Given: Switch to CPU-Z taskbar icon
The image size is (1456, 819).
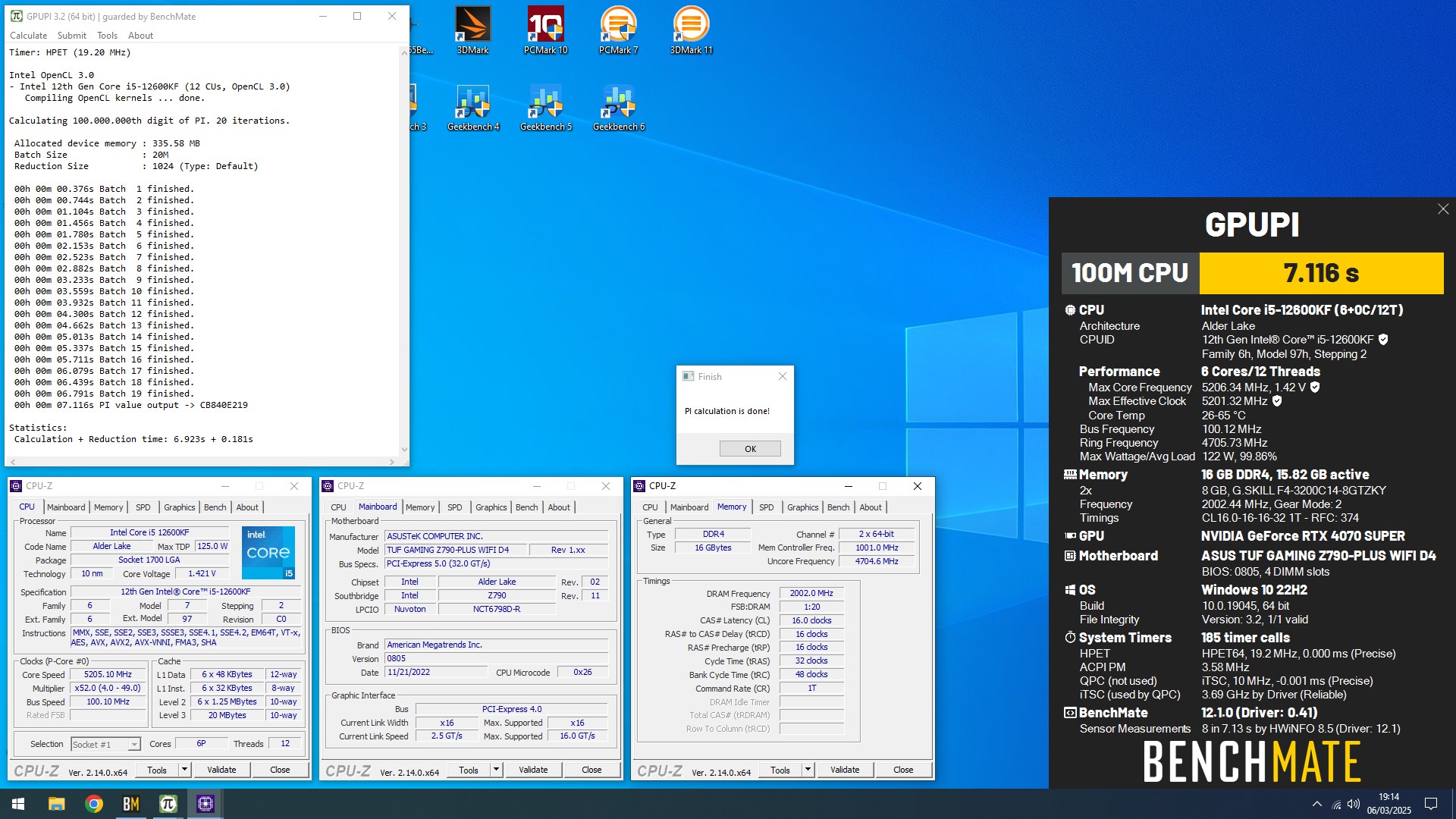Looking at the screenshot, I should [x=206, y=804].
